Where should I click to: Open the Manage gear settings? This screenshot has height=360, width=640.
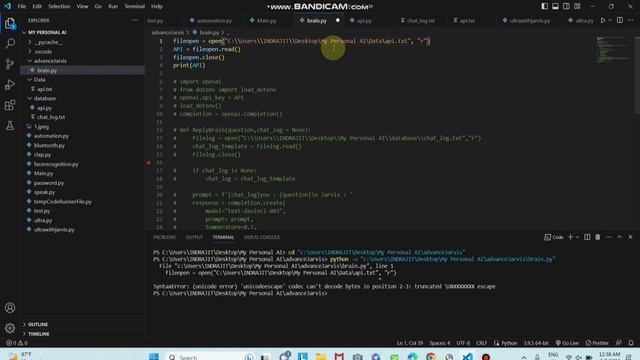(10, 328)
